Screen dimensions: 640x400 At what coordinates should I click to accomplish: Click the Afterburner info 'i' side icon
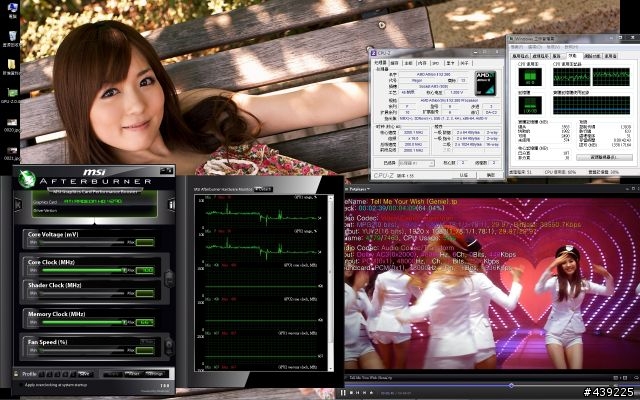(x=171, y=204)
